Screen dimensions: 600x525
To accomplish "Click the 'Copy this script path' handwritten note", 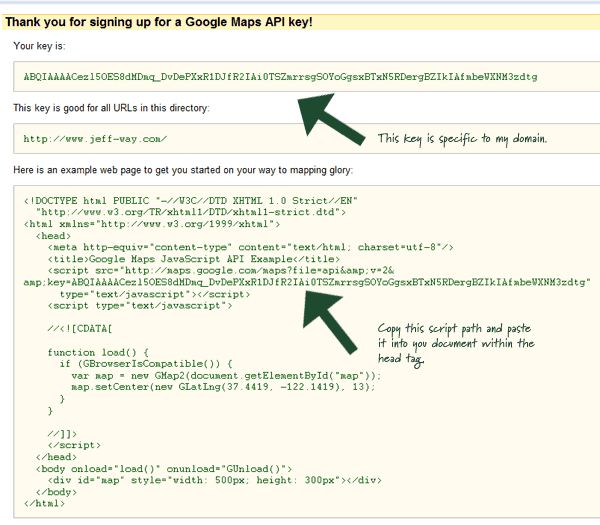I will 456,344.
